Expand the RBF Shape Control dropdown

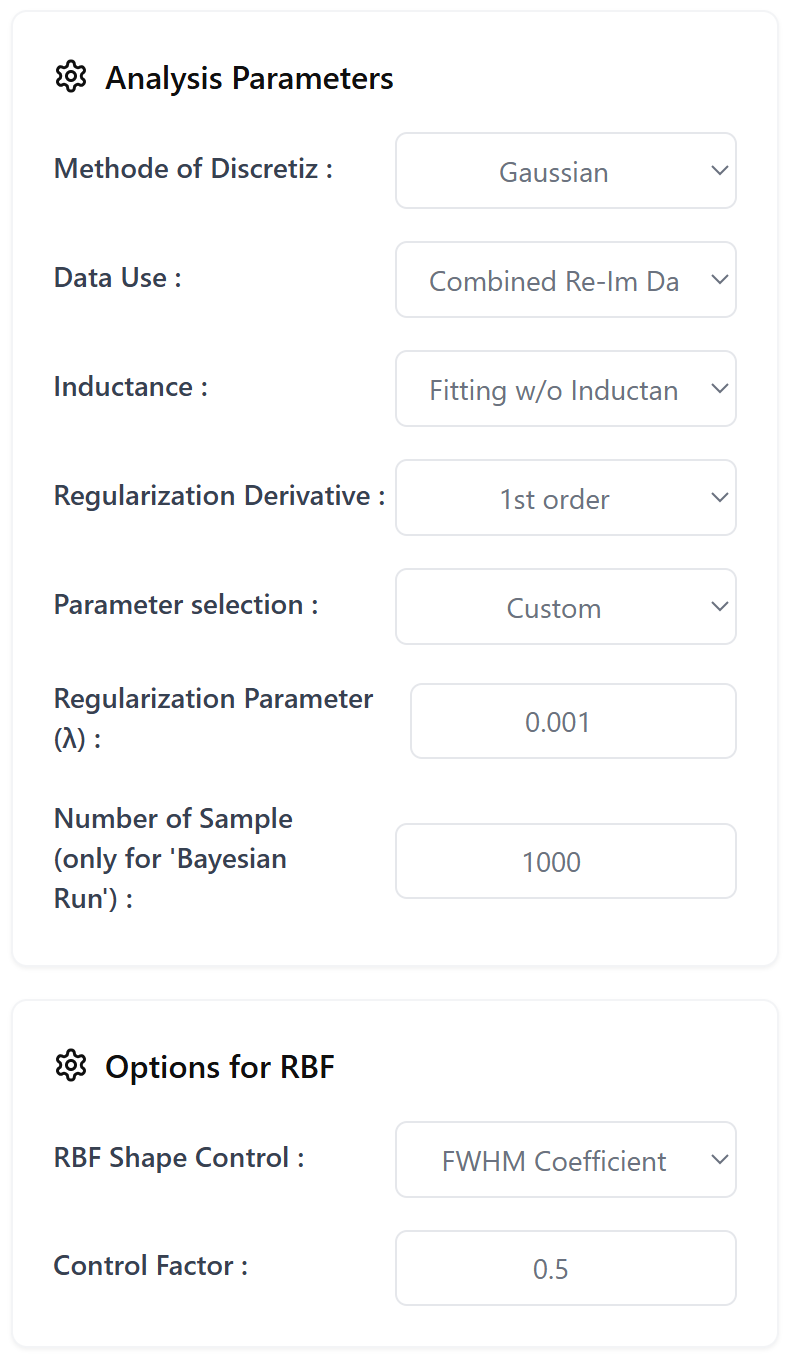pyautogui.click(x=565, y=1160)
